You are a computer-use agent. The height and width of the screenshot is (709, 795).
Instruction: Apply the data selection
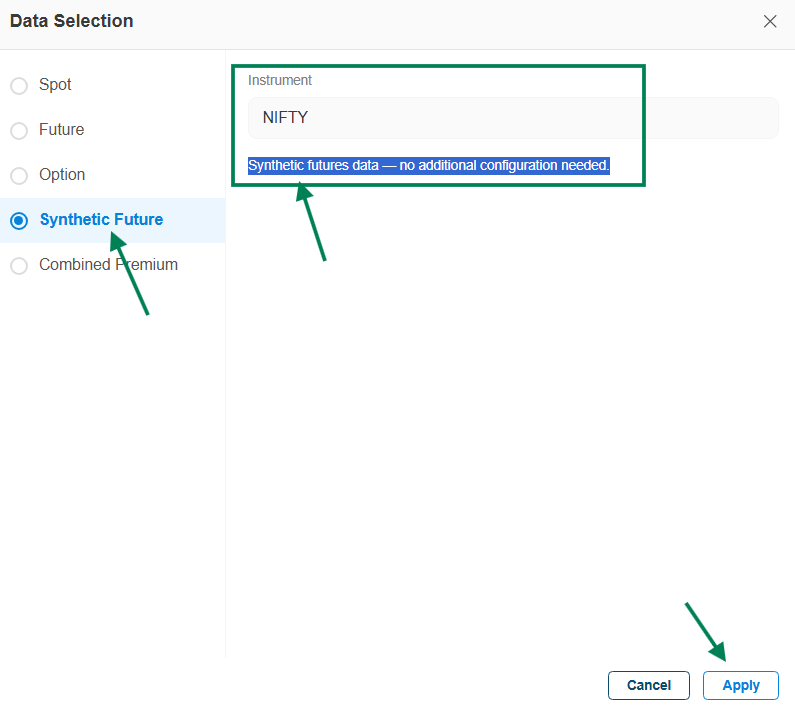(741, 685)
